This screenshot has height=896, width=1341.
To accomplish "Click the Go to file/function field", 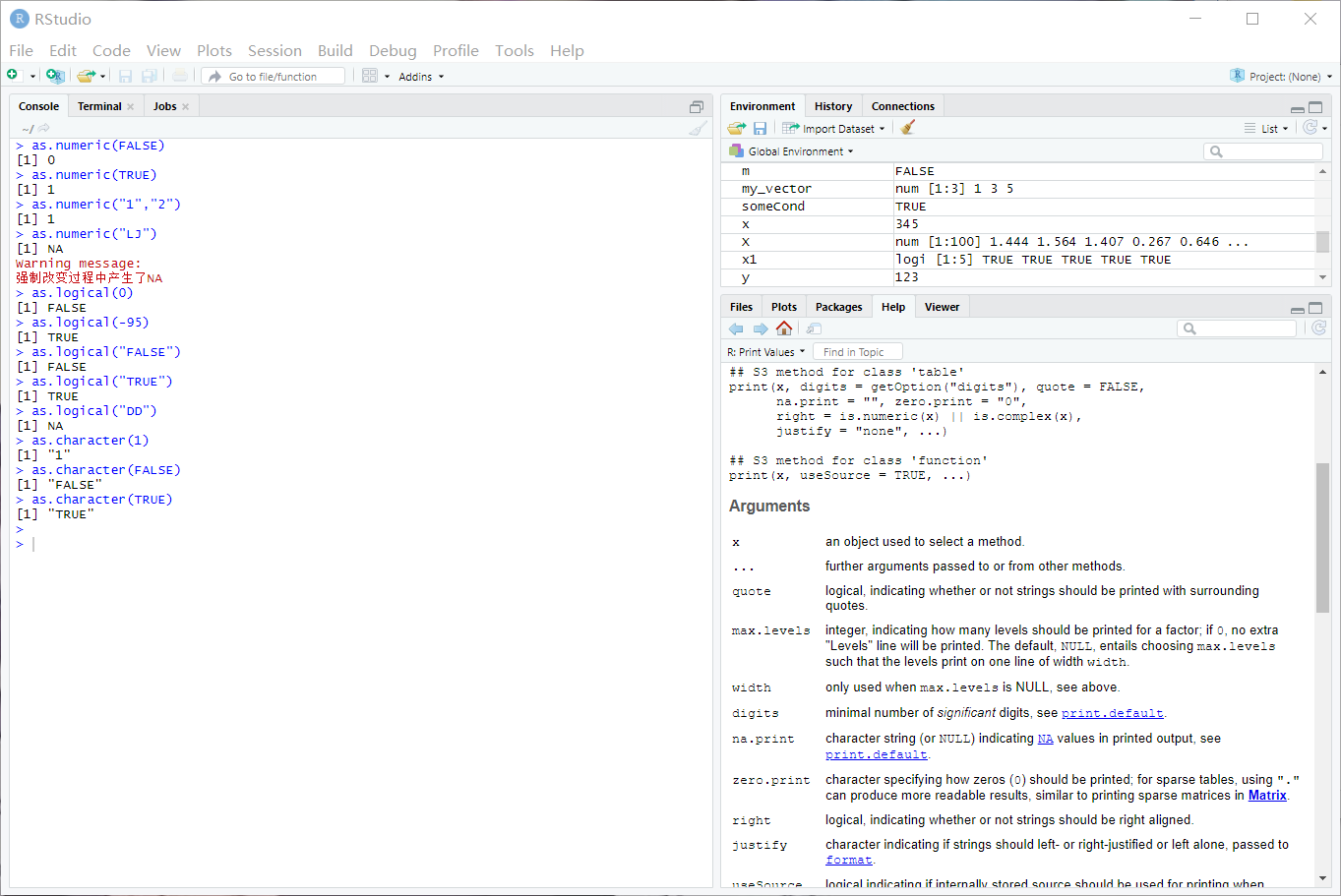I will [274, 76].
